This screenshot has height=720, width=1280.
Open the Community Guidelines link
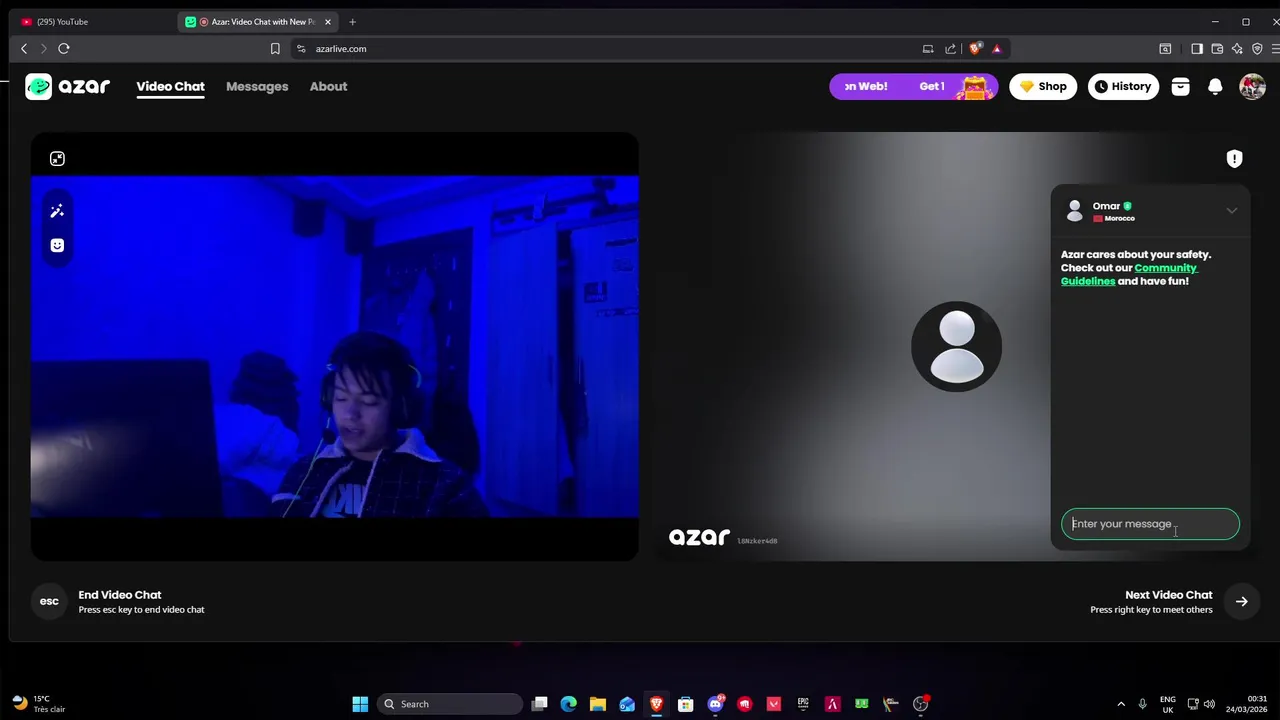point(1129,275)
